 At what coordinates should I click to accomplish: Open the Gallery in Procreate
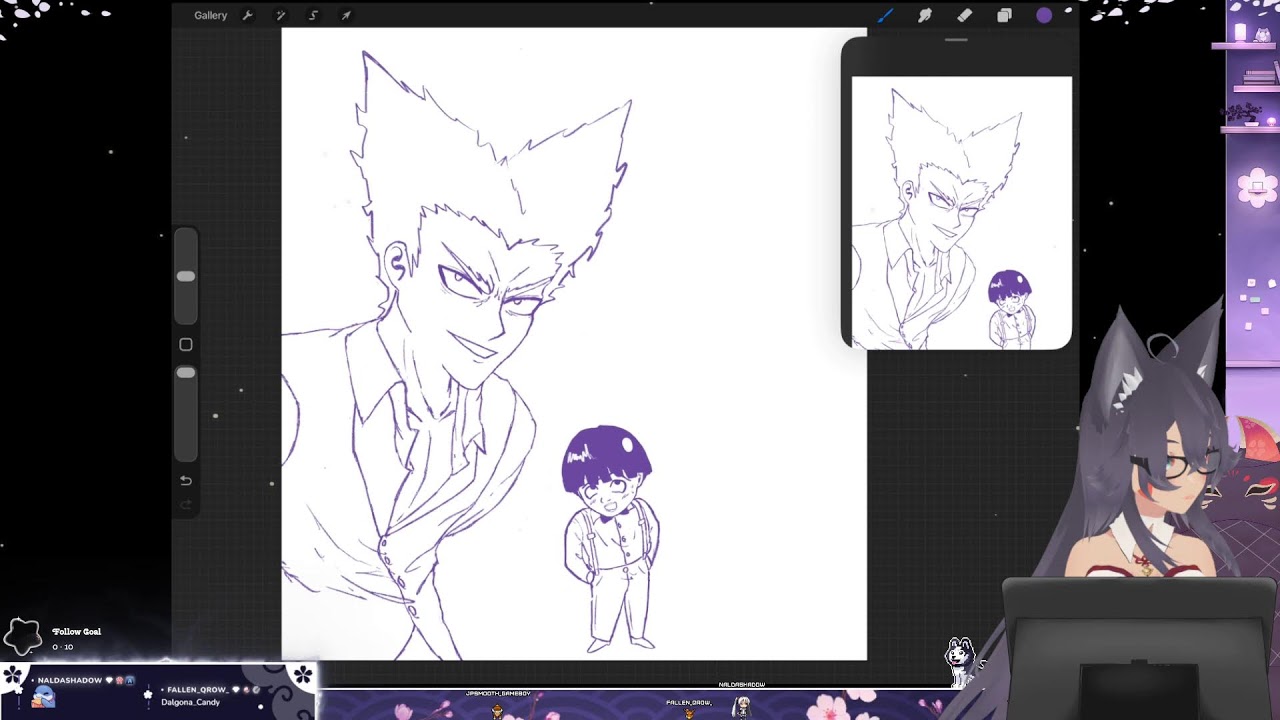point(210,15)
